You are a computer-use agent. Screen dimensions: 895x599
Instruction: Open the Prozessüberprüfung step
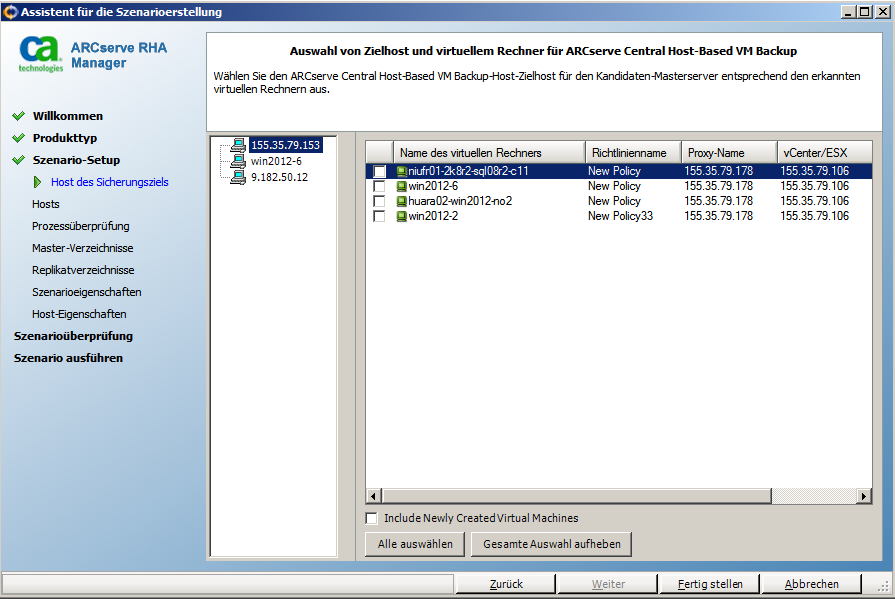80,226
